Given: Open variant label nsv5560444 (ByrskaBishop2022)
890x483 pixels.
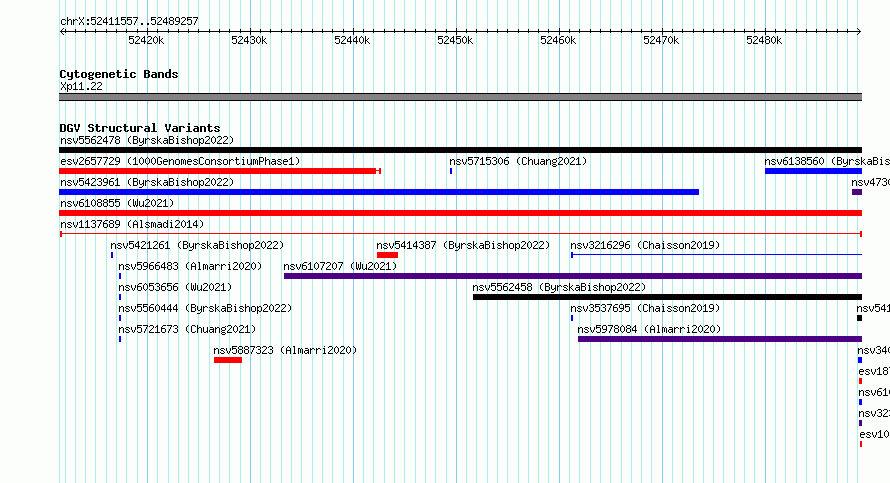Looking at the screenshot, I should pyautogui.click(x=205, y=308).
